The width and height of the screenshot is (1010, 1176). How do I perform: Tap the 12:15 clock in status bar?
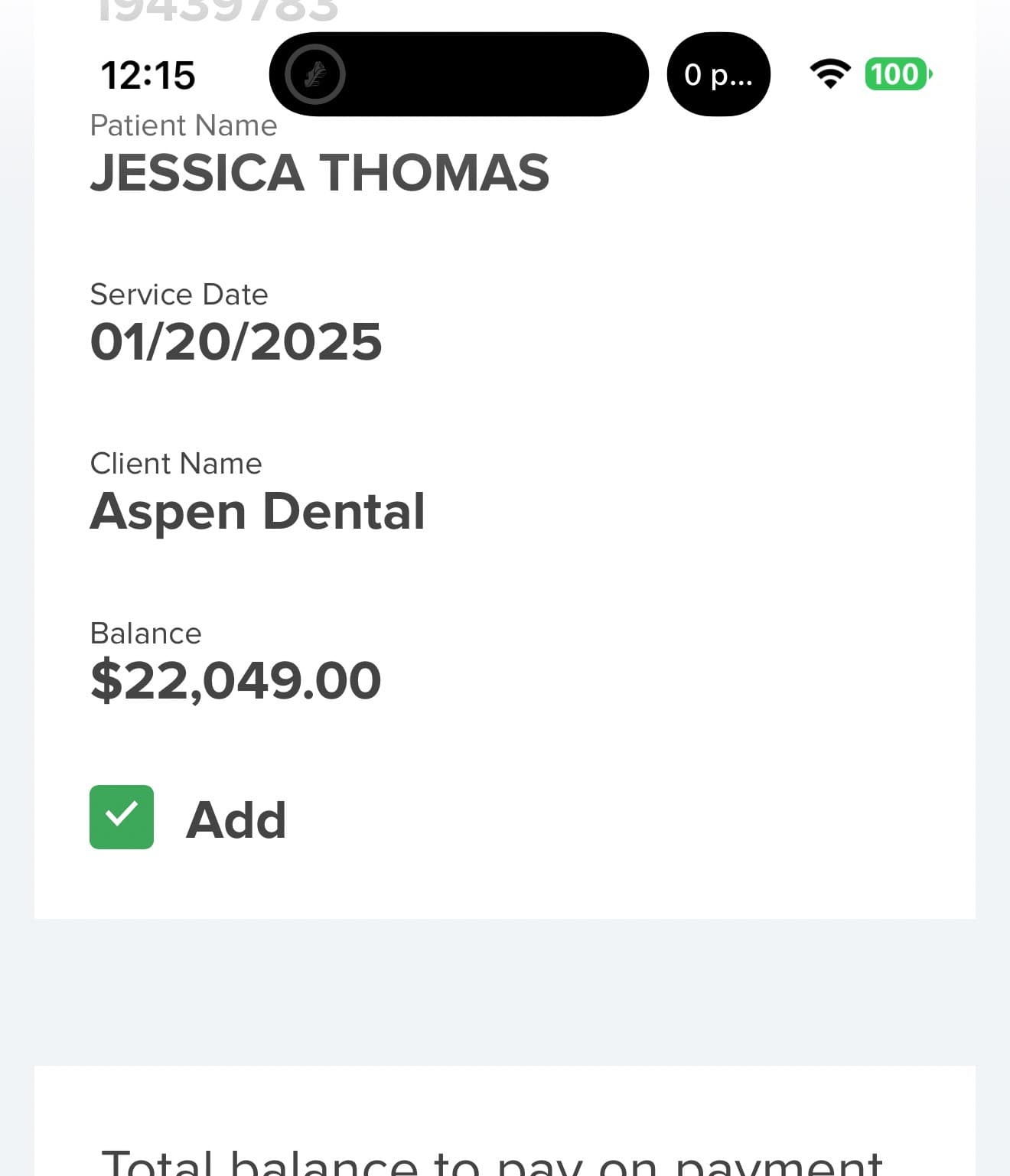pyautogui.click(x=148, y=75)
